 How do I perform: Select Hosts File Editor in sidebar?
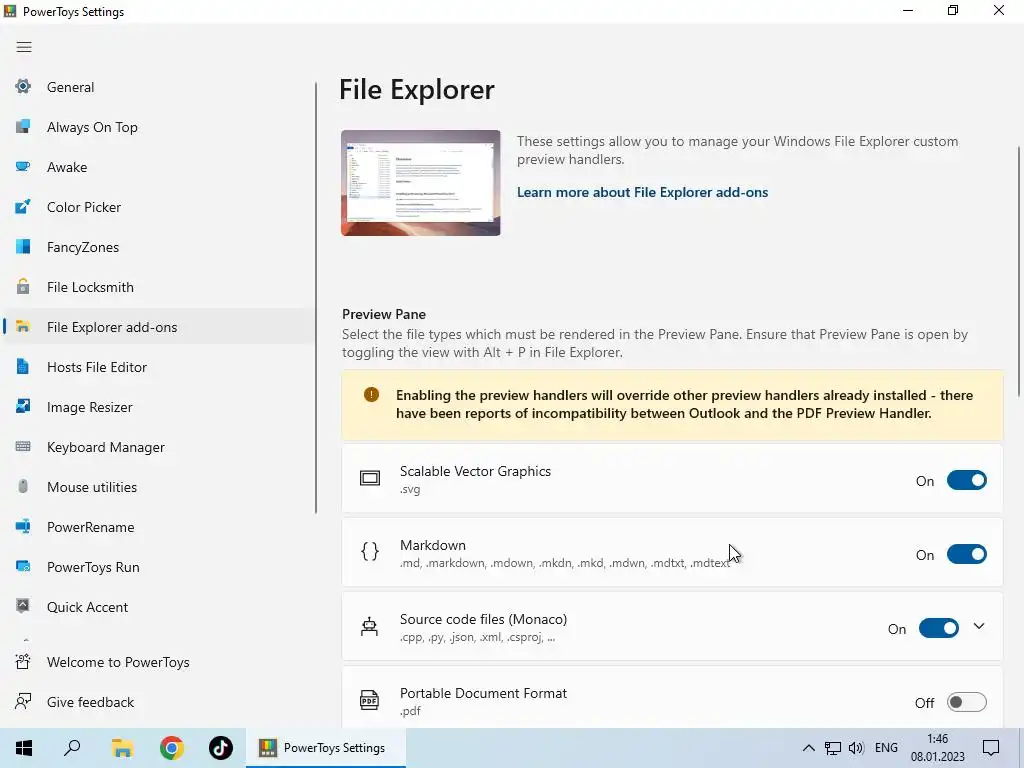159,367
